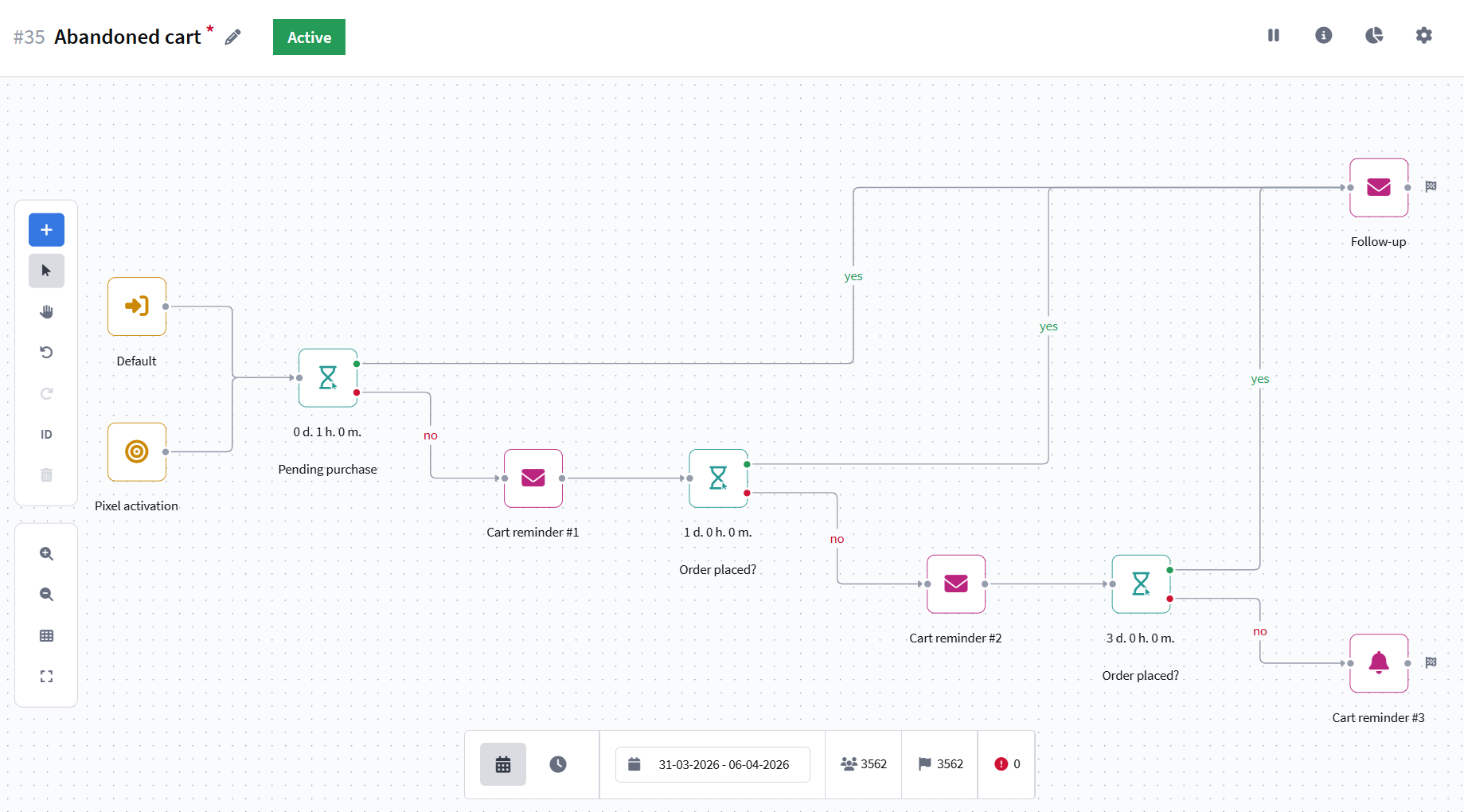Click the blue add node plus button
Image resolution: width=1464 pixels, height=812 pixels.
tap(46, 230)
